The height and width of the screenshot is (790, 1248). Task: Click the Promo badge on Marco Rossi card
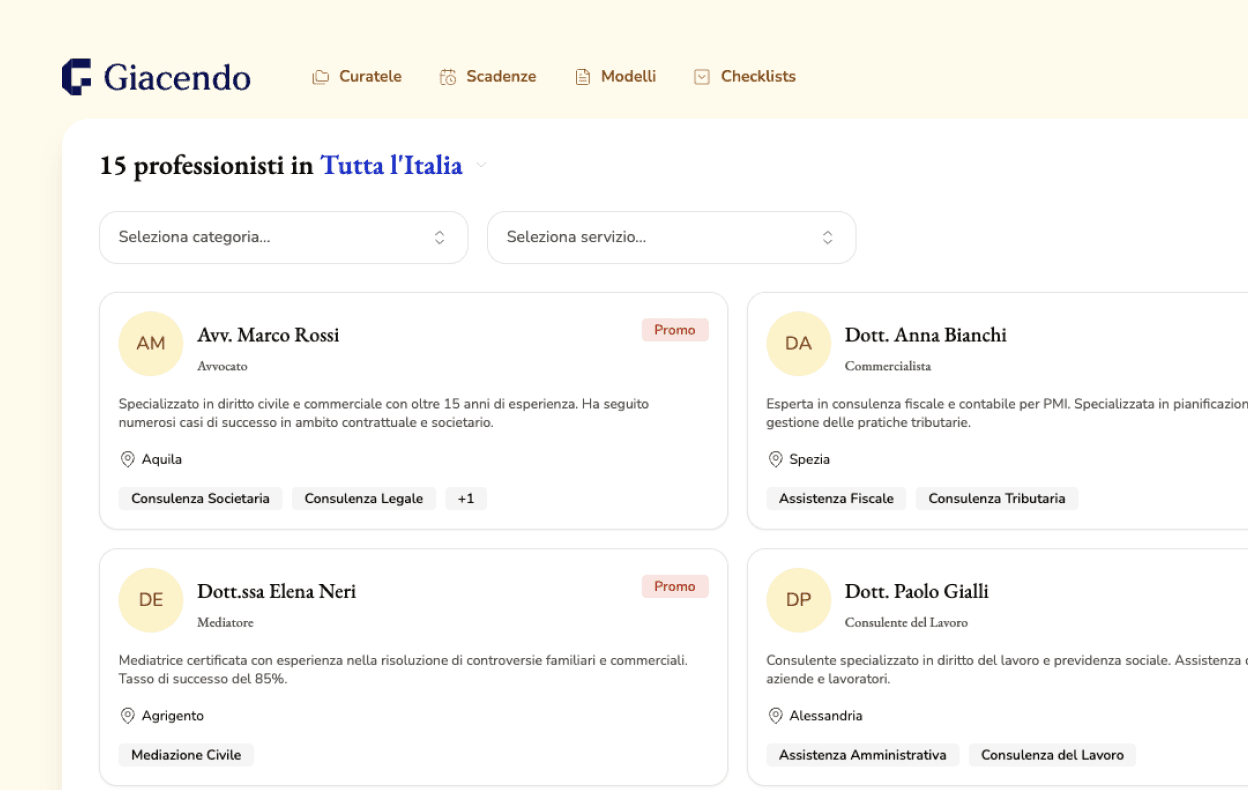[675, 330]
